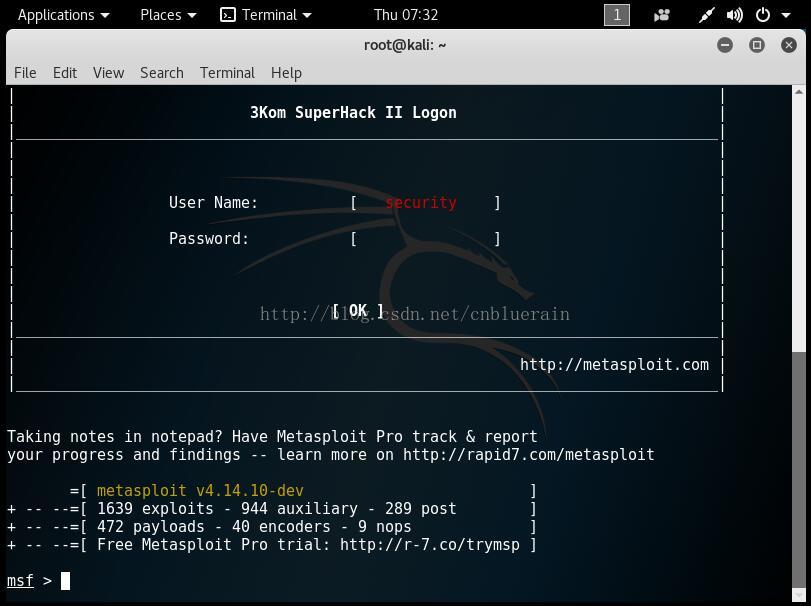Click the http://metasploit.com text

pos(614,365)
